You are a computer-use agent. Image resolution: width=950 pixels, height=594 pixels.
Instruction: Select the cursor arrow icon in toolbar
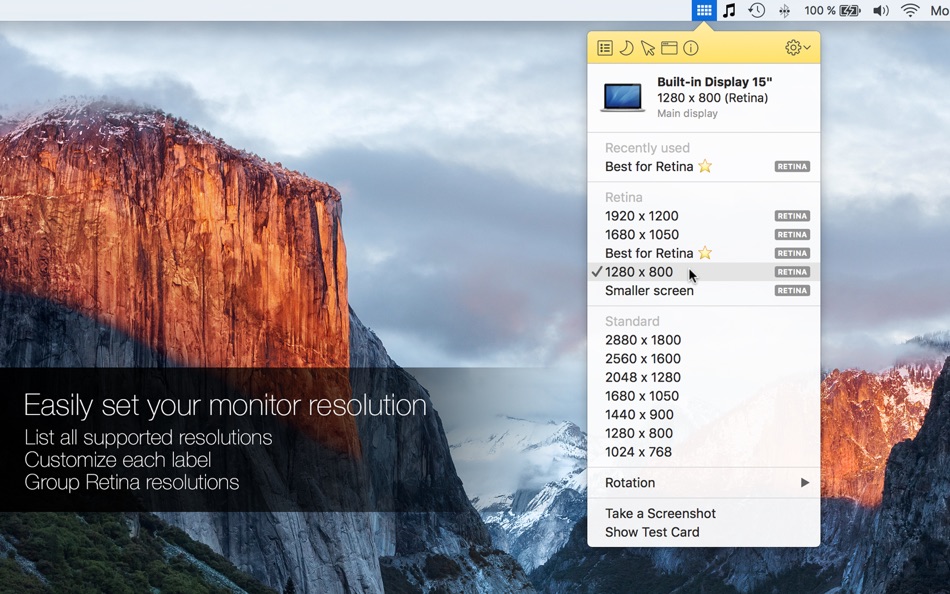[x=648, y=48]
